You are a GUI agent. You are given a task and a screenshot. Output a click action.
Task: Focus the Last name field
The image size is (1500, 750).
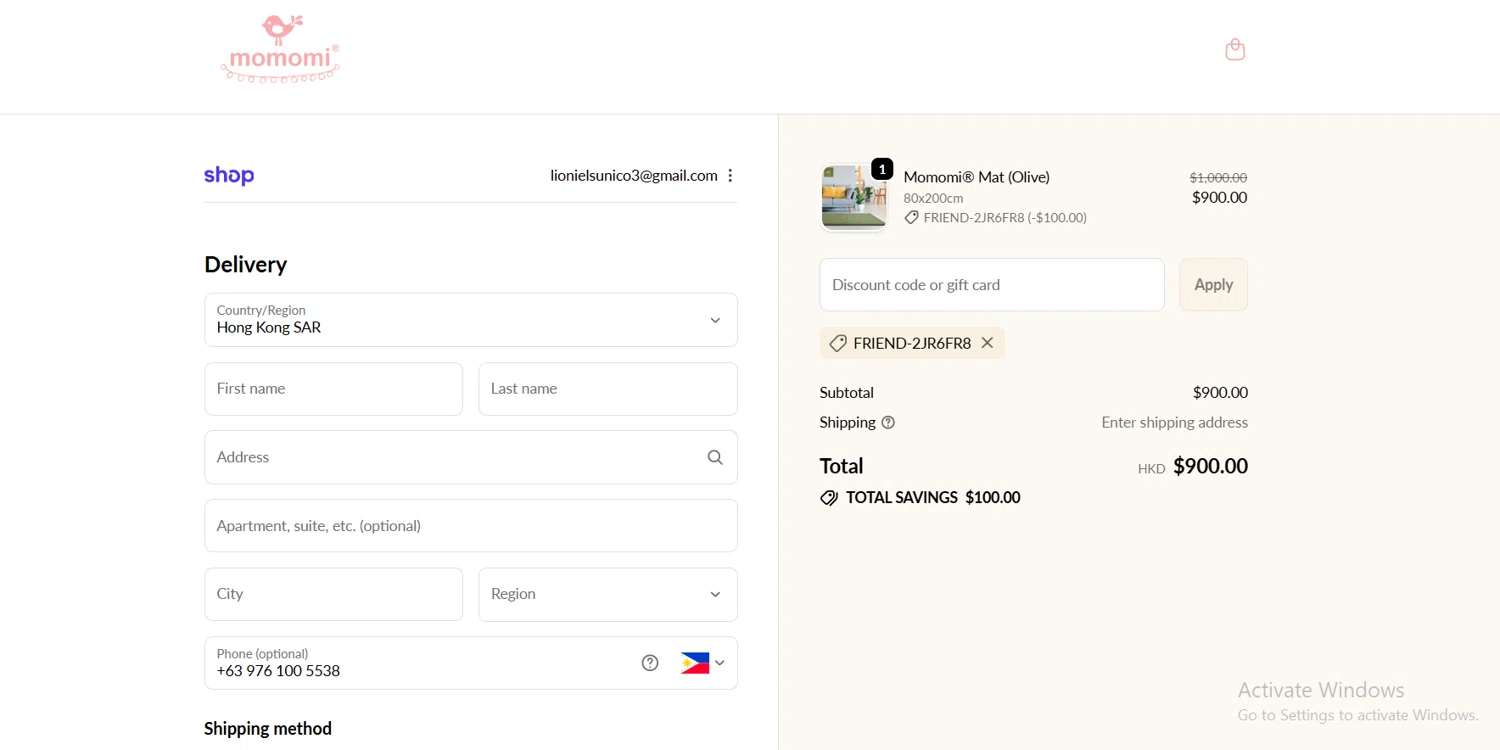(608, 389)
